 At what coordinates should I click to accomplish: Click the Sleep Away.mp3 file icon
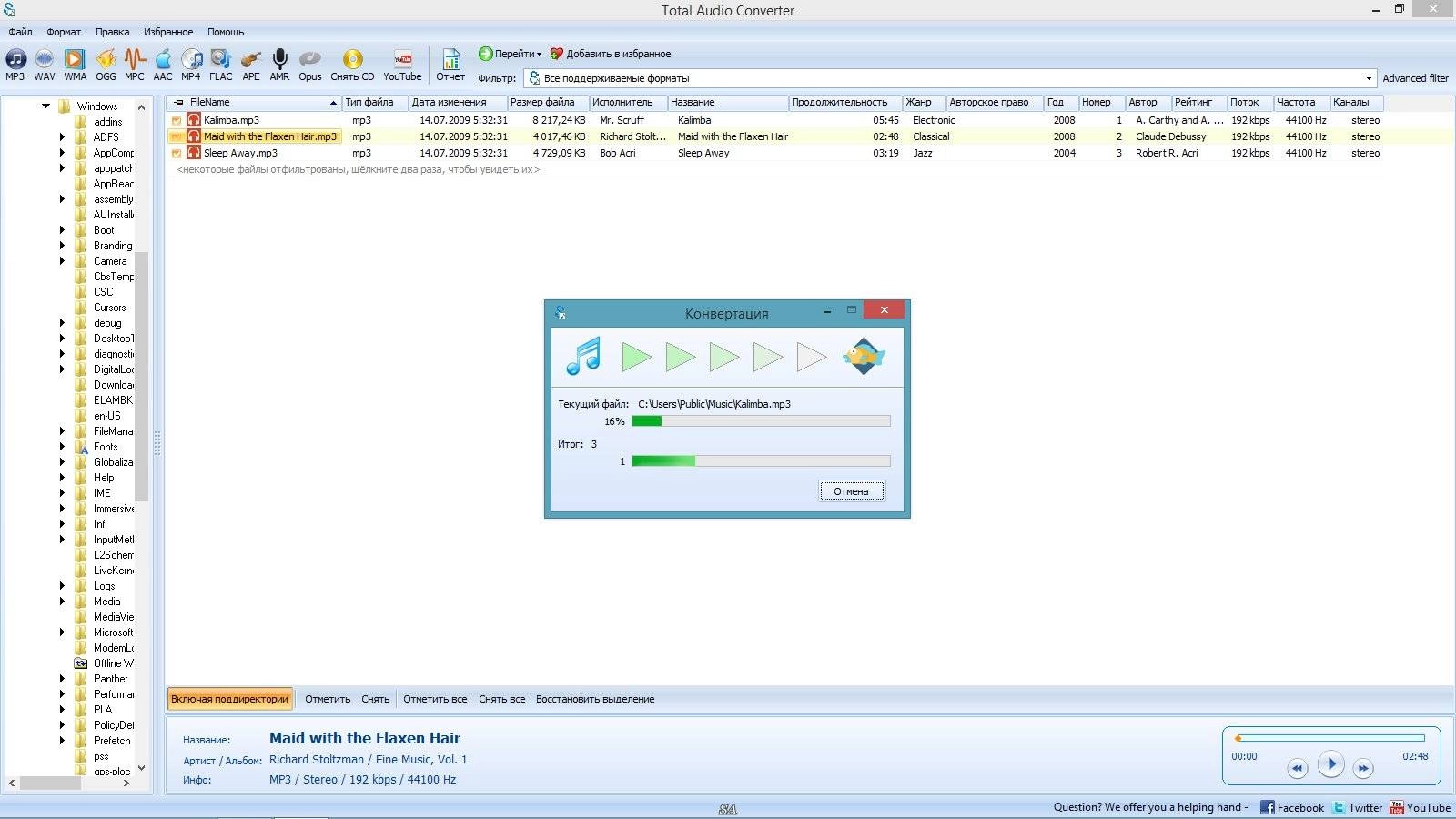tap(194, 153)
